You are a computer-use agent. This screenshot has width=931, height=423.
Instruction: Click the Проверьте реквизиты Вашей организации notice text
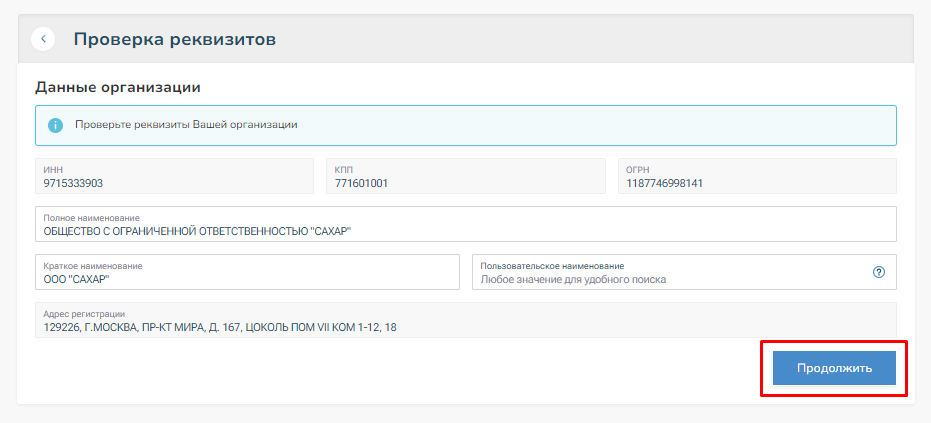click(x=187, y=125)
